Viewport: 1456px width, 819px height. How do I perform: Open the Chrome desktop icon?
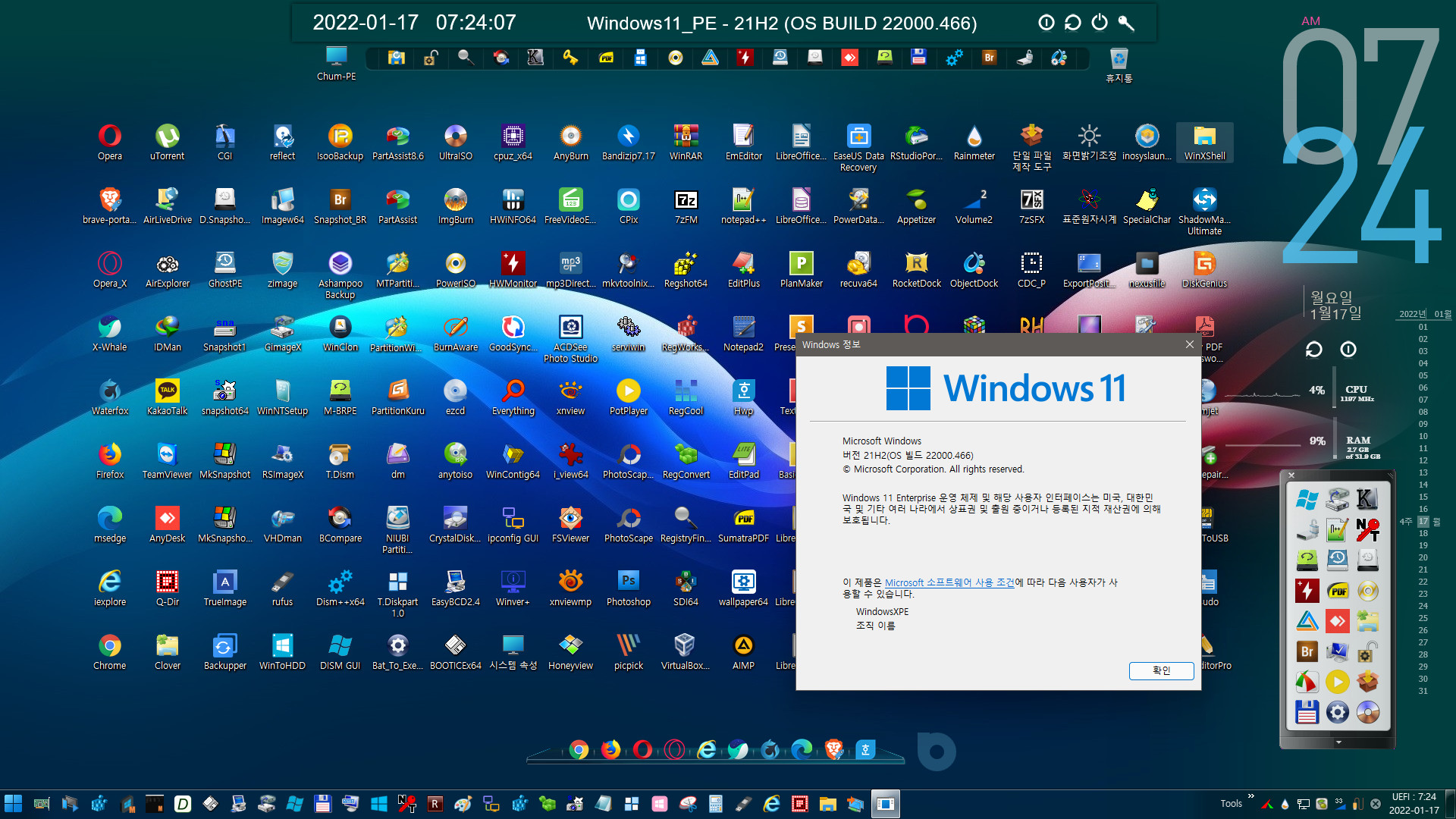click(110, 652)
